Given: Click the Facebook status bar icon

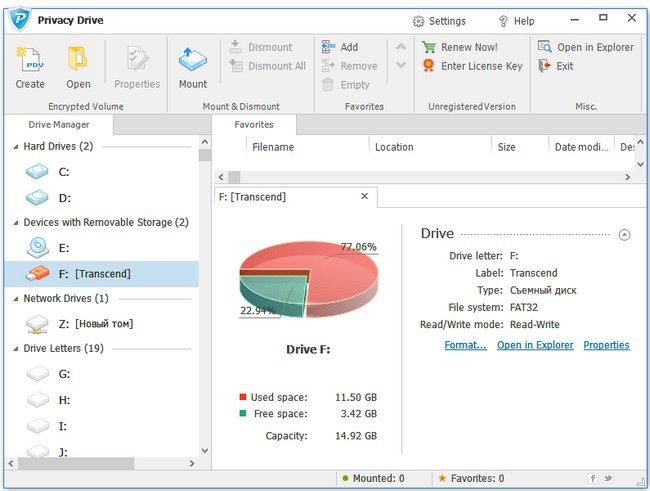Looking at the screenshot, I should tap(593, 478).
